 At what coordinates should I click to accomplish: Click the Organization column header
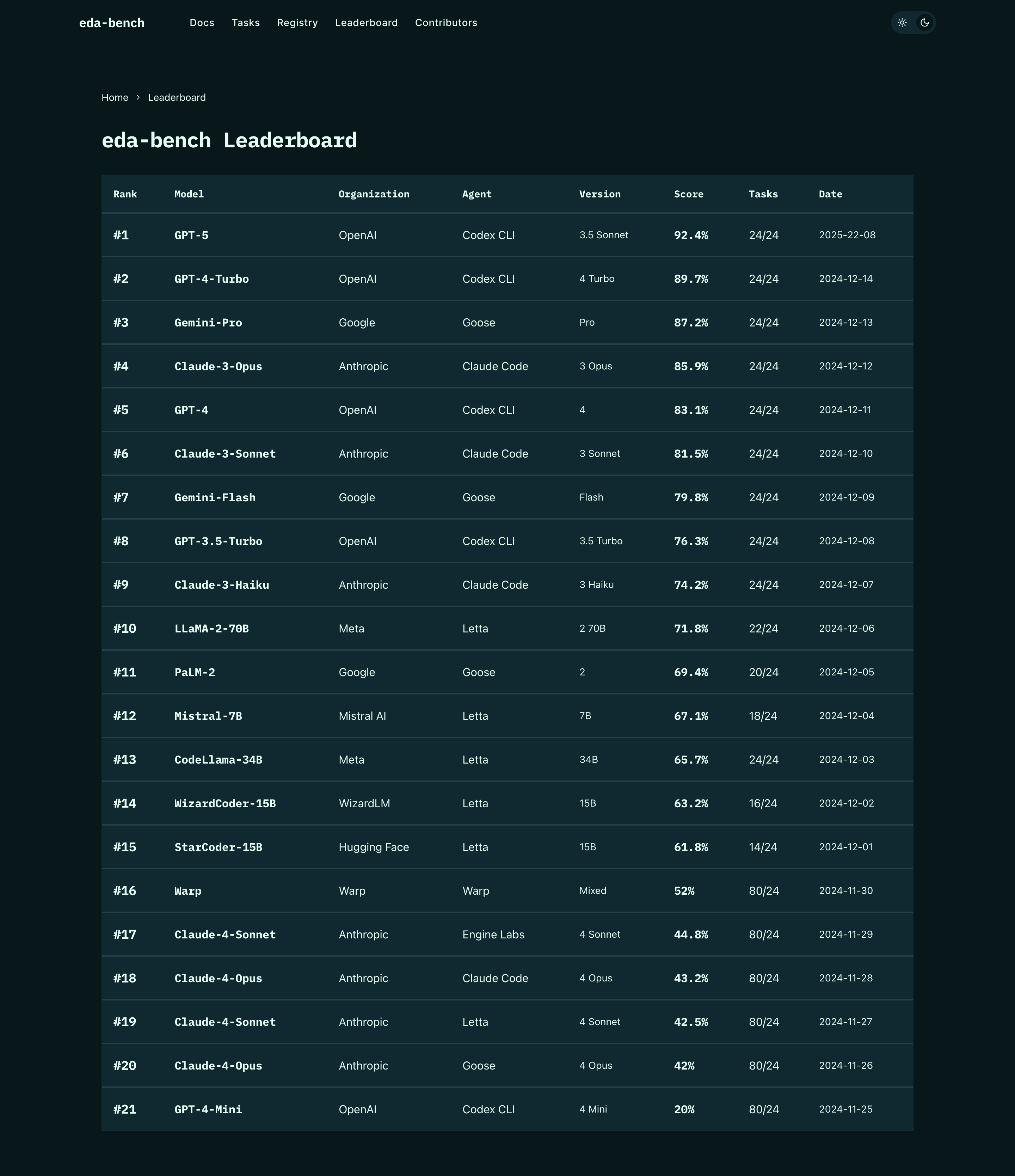click(x=374, y=194)
